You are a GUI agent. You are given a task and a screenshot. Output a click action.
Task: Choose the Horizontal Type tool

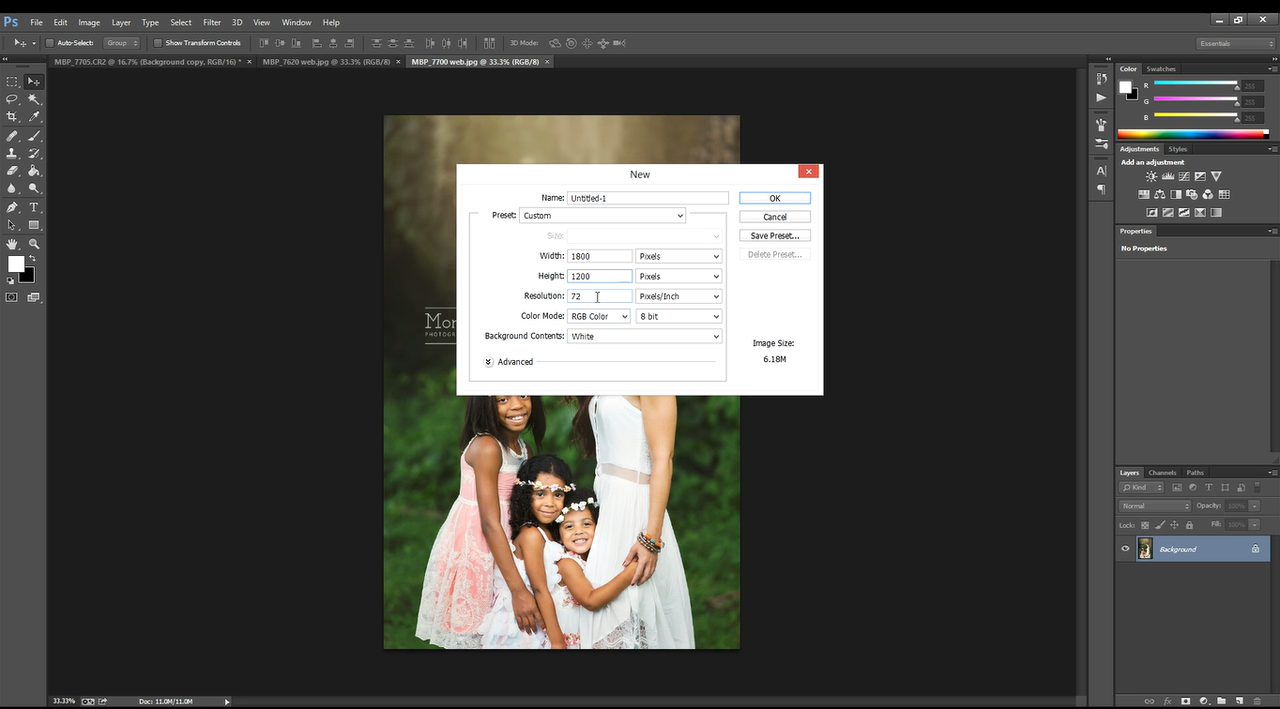(34, 207)
